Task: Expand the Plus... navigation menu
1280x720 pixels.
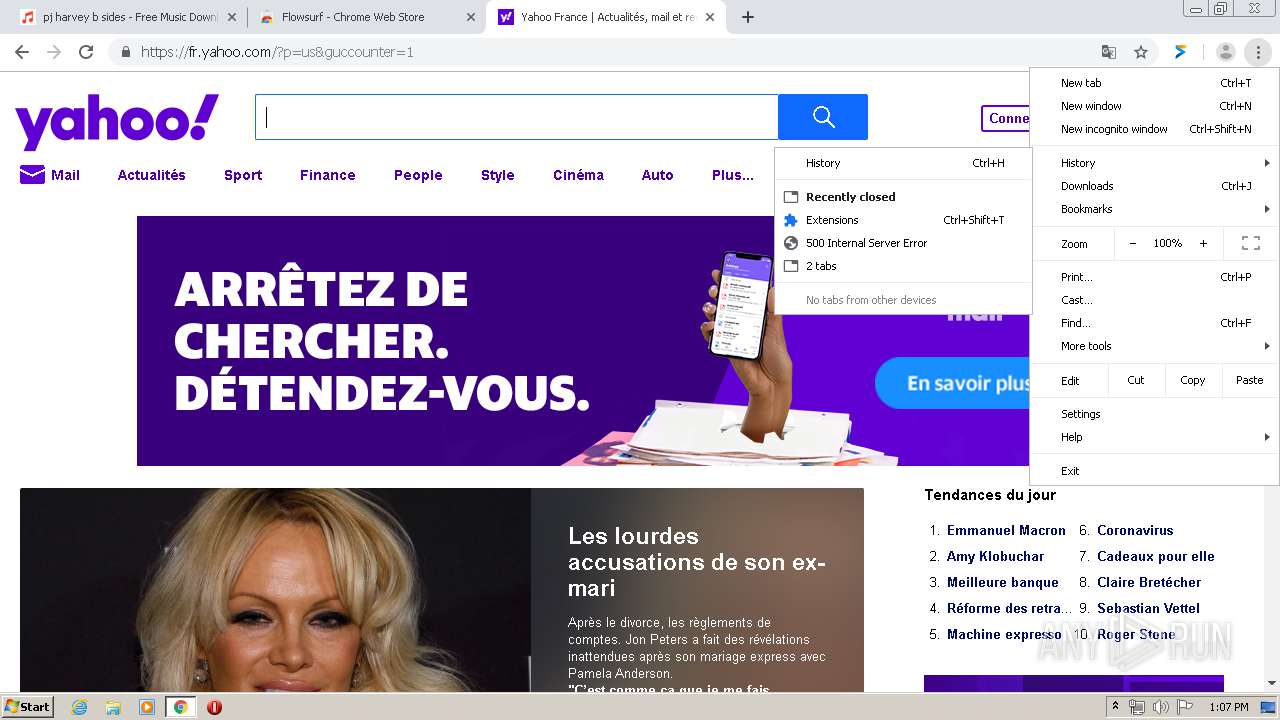Action: point(733,175)
